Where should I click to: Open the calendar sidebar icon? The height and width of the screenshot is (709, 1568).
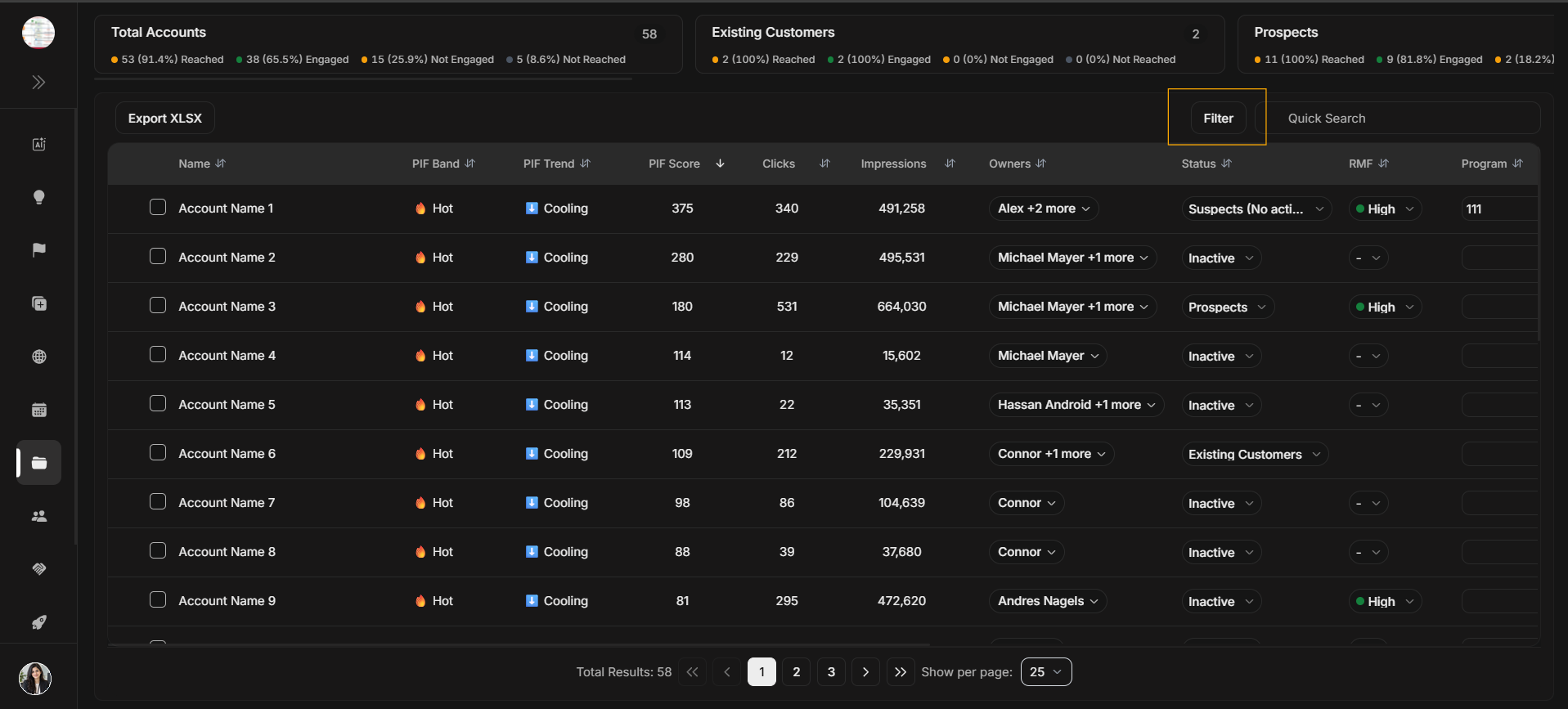tap(38, 410)
